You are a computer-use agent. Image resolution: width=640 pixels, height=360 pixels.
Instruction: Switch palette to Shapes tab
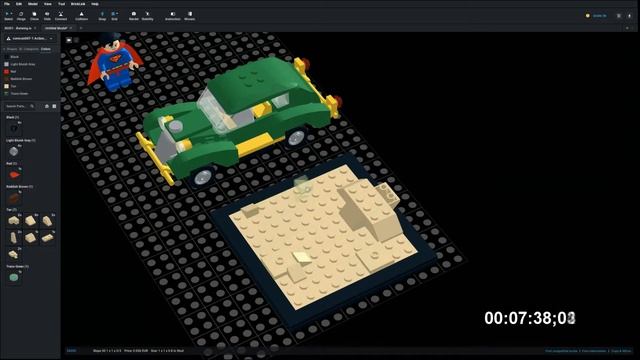point(11,49)
